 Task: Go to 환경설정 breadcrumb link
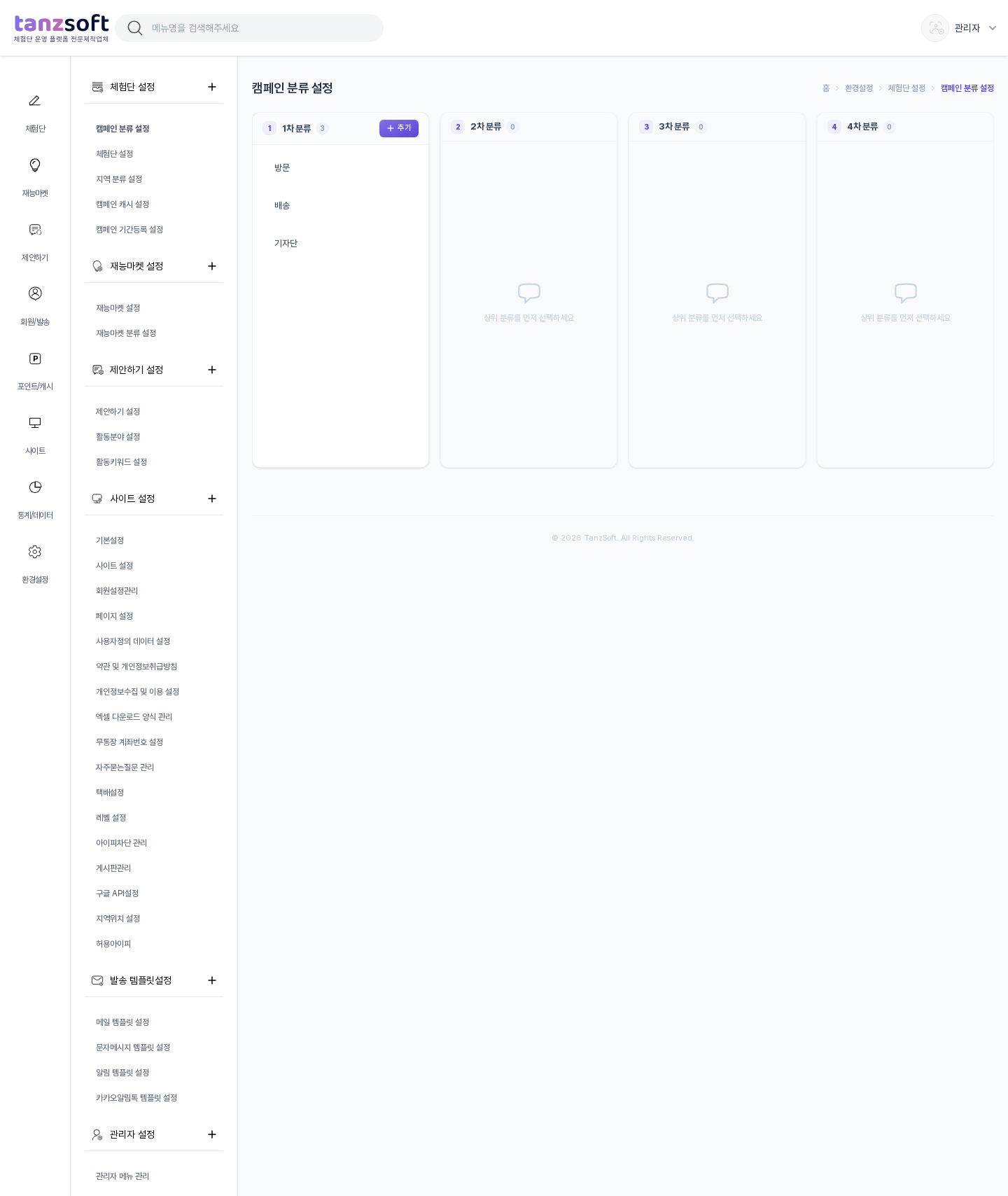pos(859,88)
